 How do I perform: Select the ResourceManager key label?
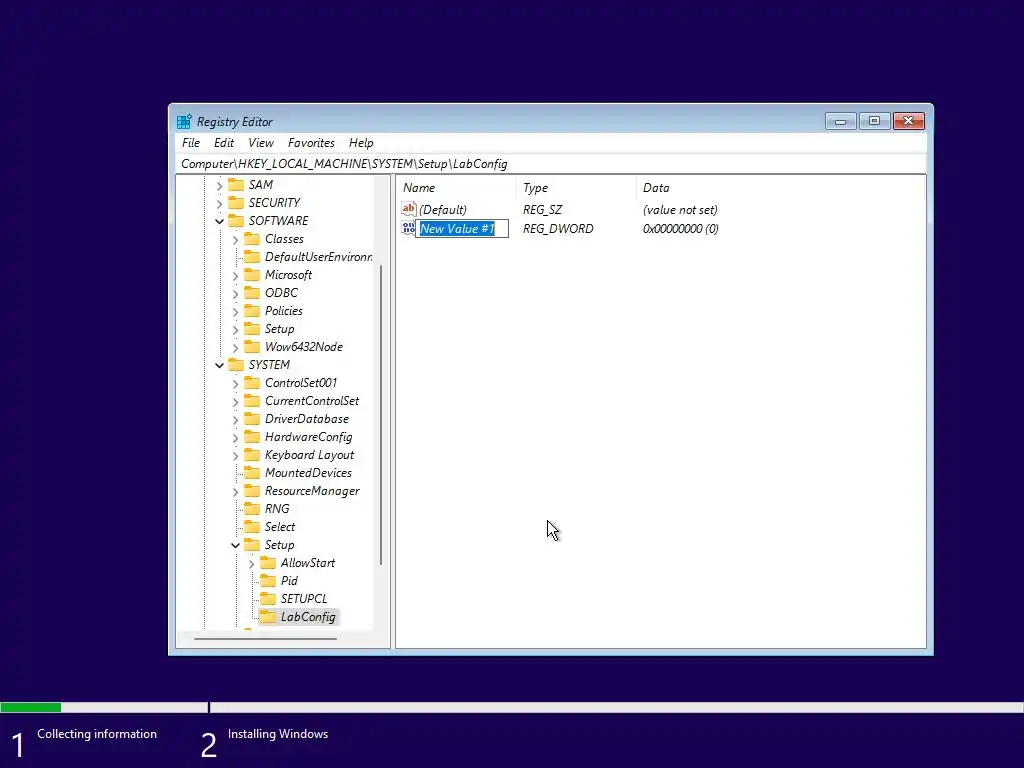point(312,491)
